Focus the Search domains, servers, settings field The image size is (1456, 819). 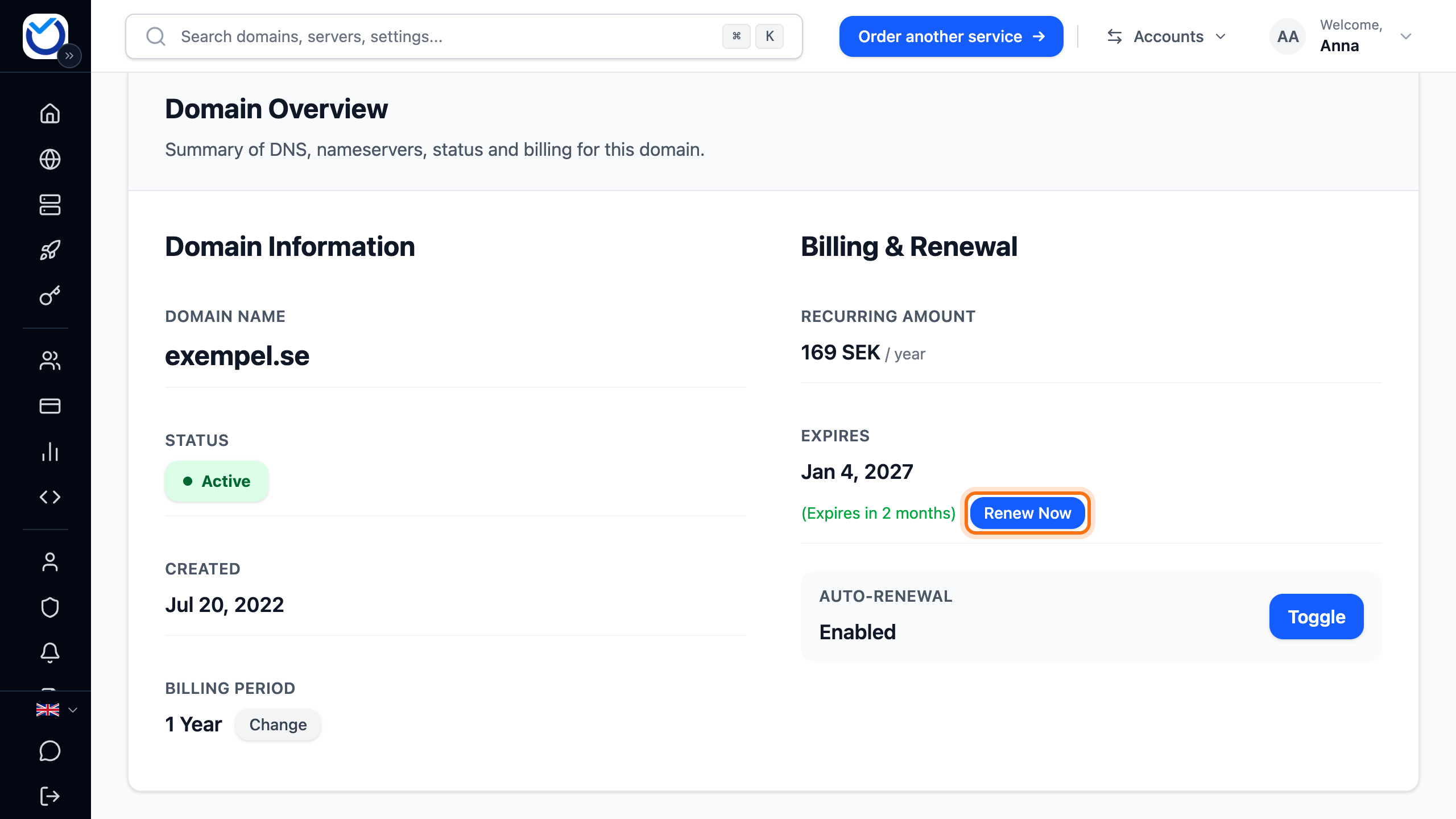click(x=464, y=36)
